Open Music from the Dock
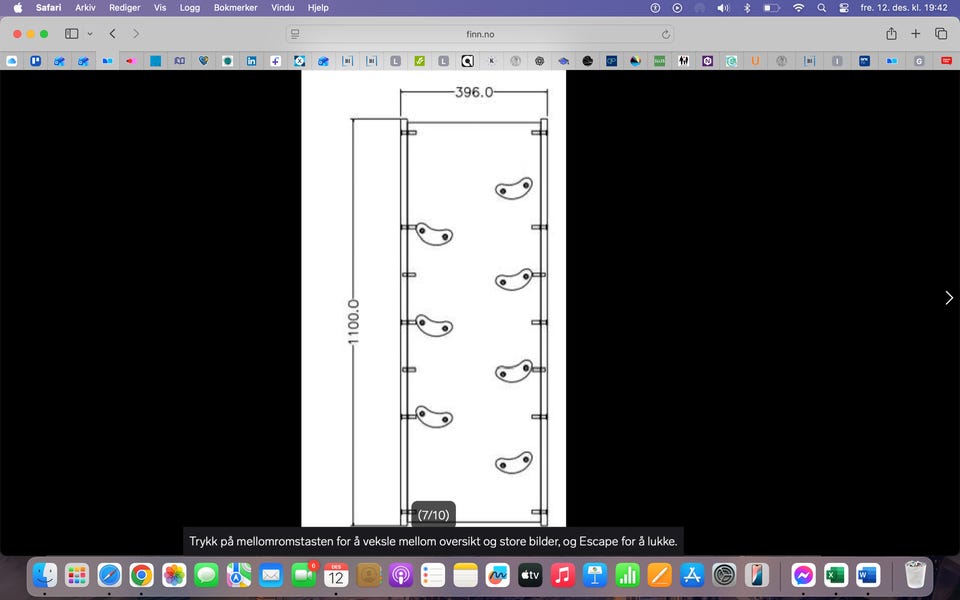Viewport: 960px width, 600px height. (x=562, y=575)
